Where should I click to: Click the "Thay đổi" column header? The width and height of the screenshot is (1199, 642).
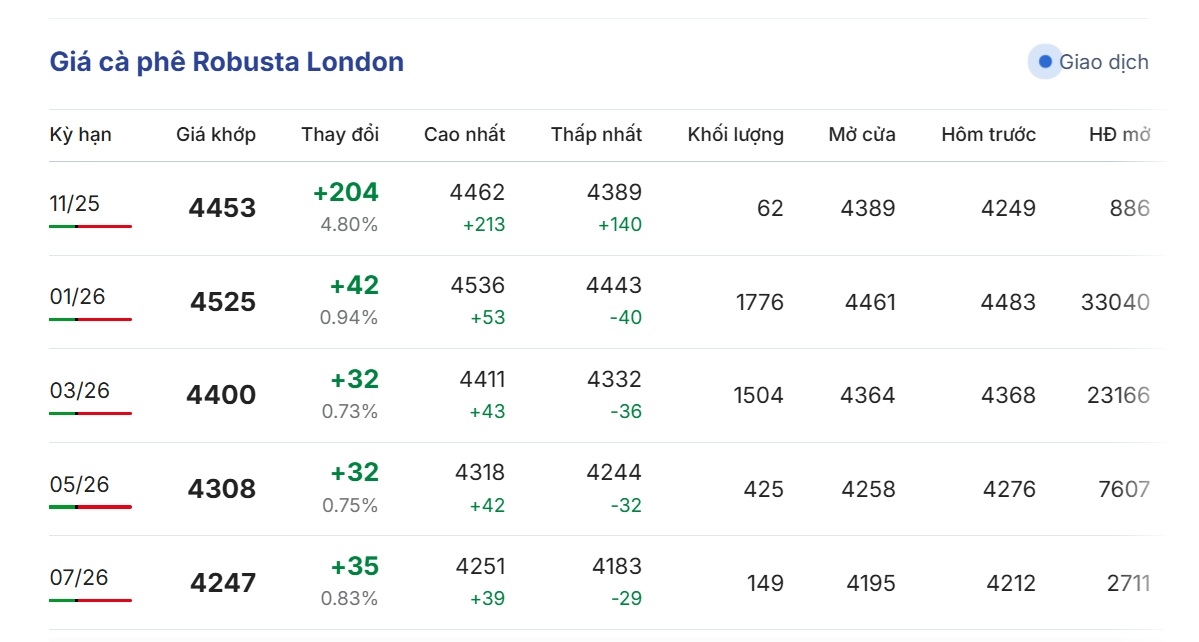point(340,134)
